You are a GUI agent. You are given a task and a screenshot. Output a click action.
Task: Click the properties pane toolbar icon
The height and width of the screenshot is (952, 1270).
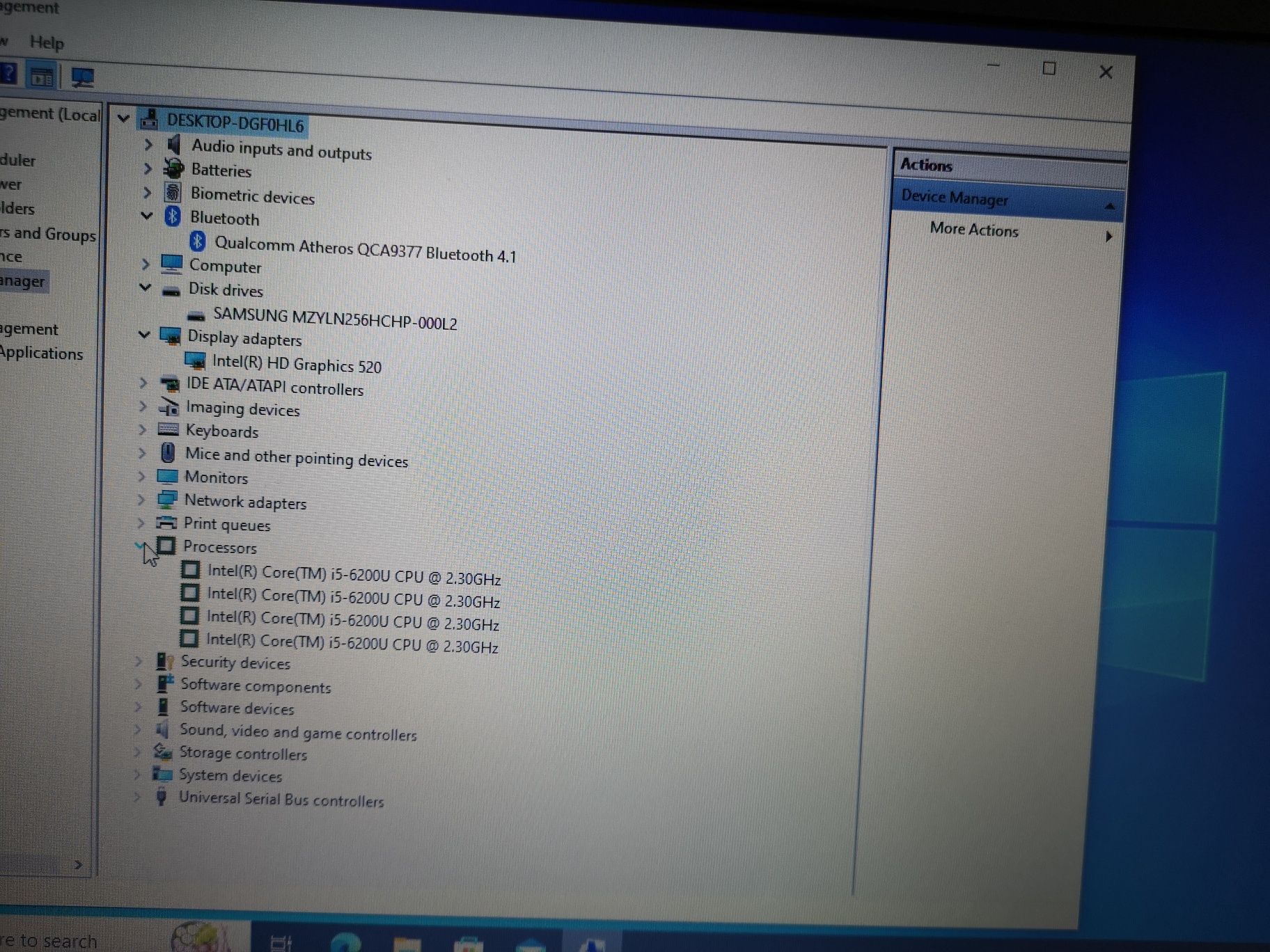tap(42, 76)
